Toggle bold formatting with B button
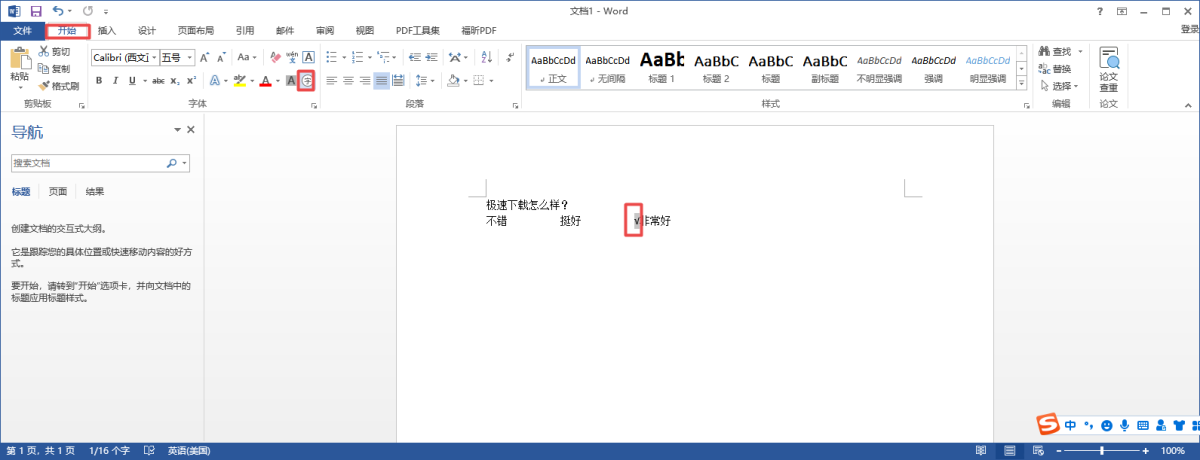This screenshot has height=460, width=1200. tap(100, 81)
